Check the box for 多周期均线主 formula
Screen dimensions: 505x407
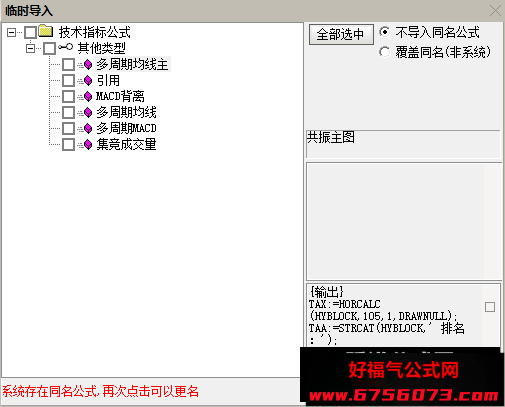click(68, 64)
